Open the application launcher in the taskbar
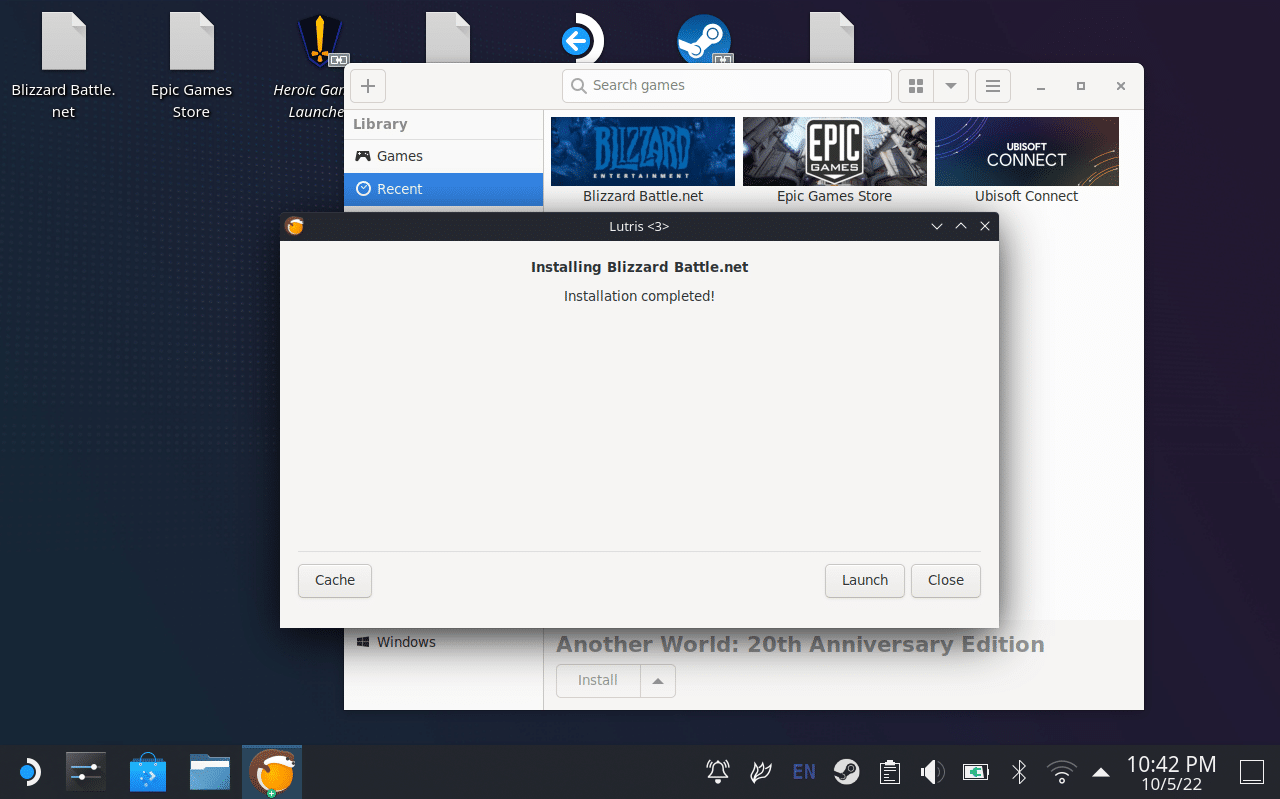The width and height of the screenshot is (1280, 799). [x=30, y=772]
